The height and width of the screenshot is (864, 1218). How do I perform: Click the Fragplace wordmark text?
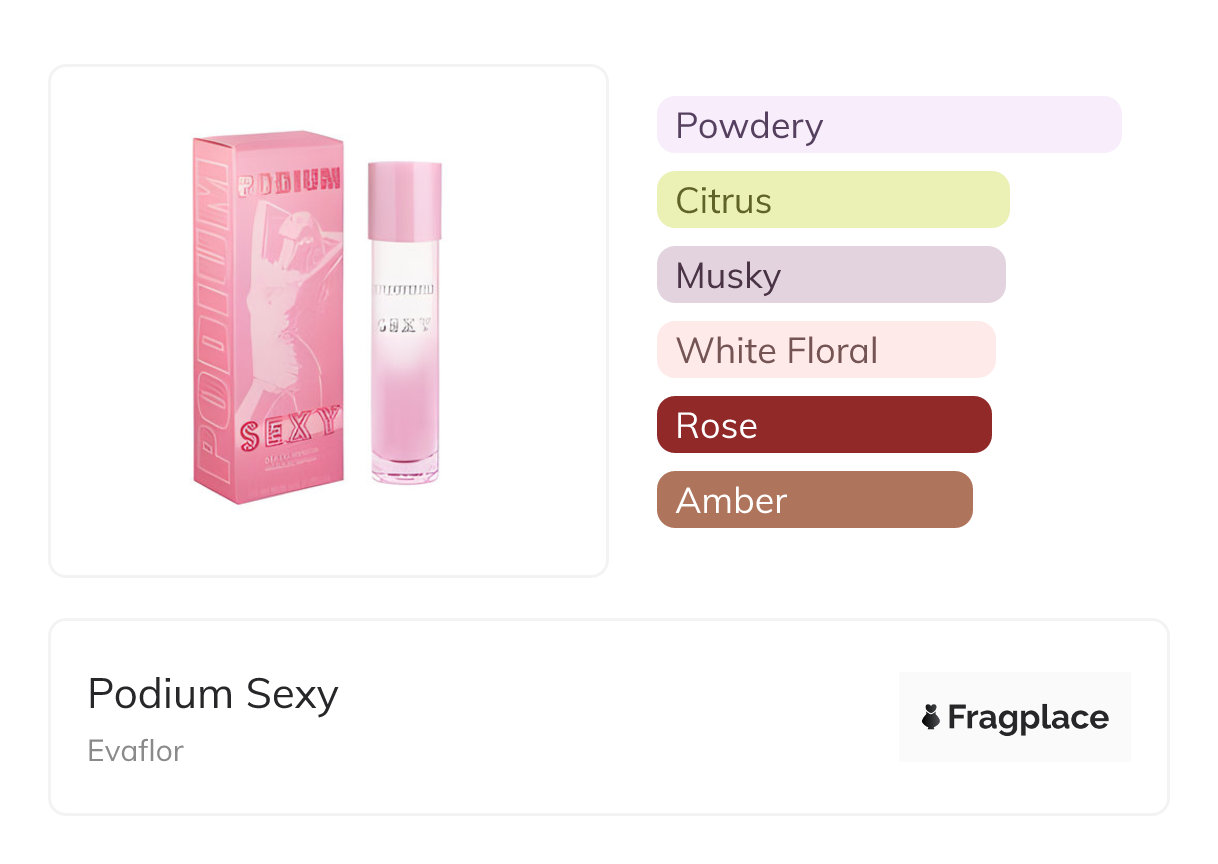click(1028, 718)
